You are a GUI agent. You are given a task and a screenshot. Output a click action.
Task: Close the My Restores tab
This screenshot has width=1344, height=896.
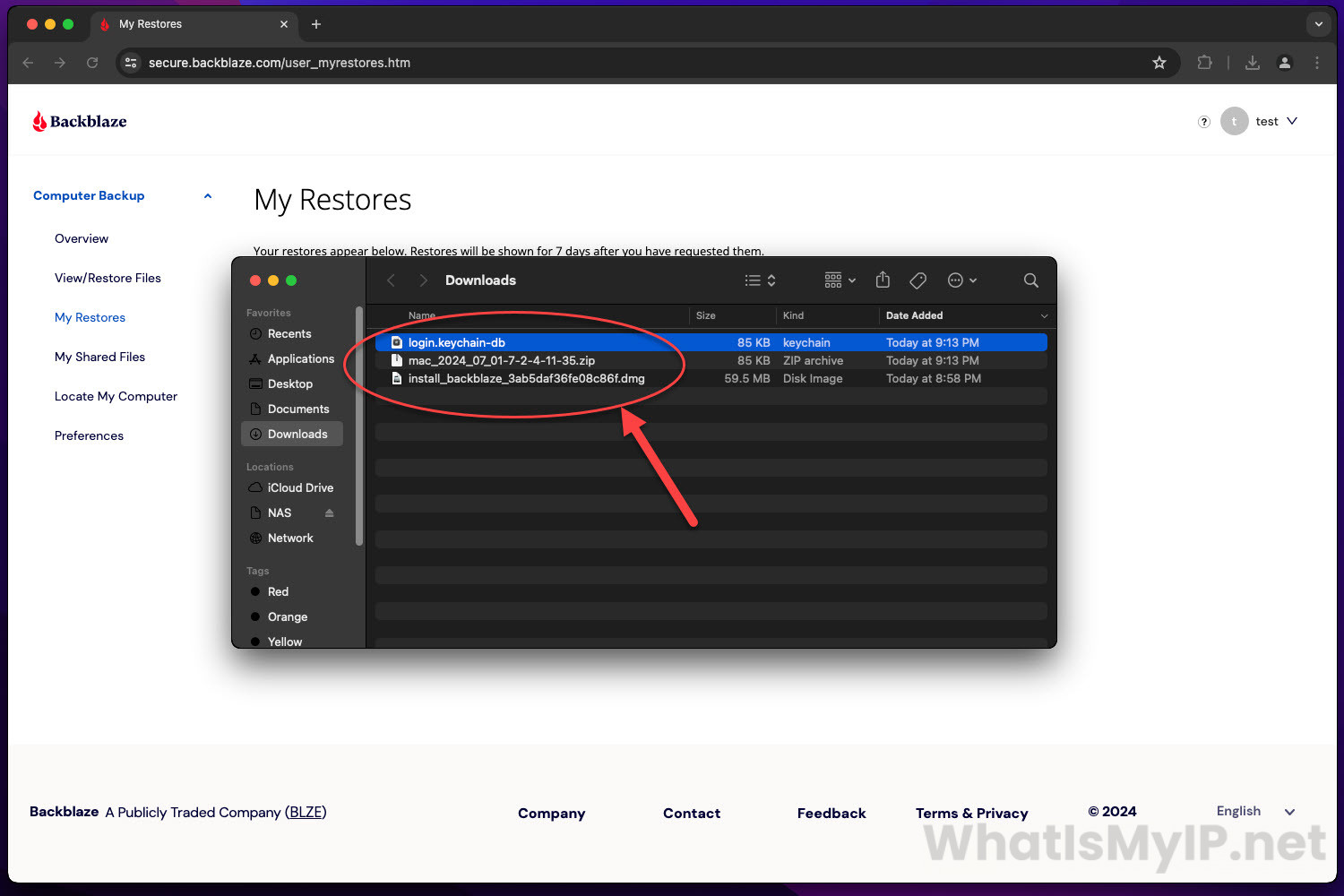click(x=284, y=24)
